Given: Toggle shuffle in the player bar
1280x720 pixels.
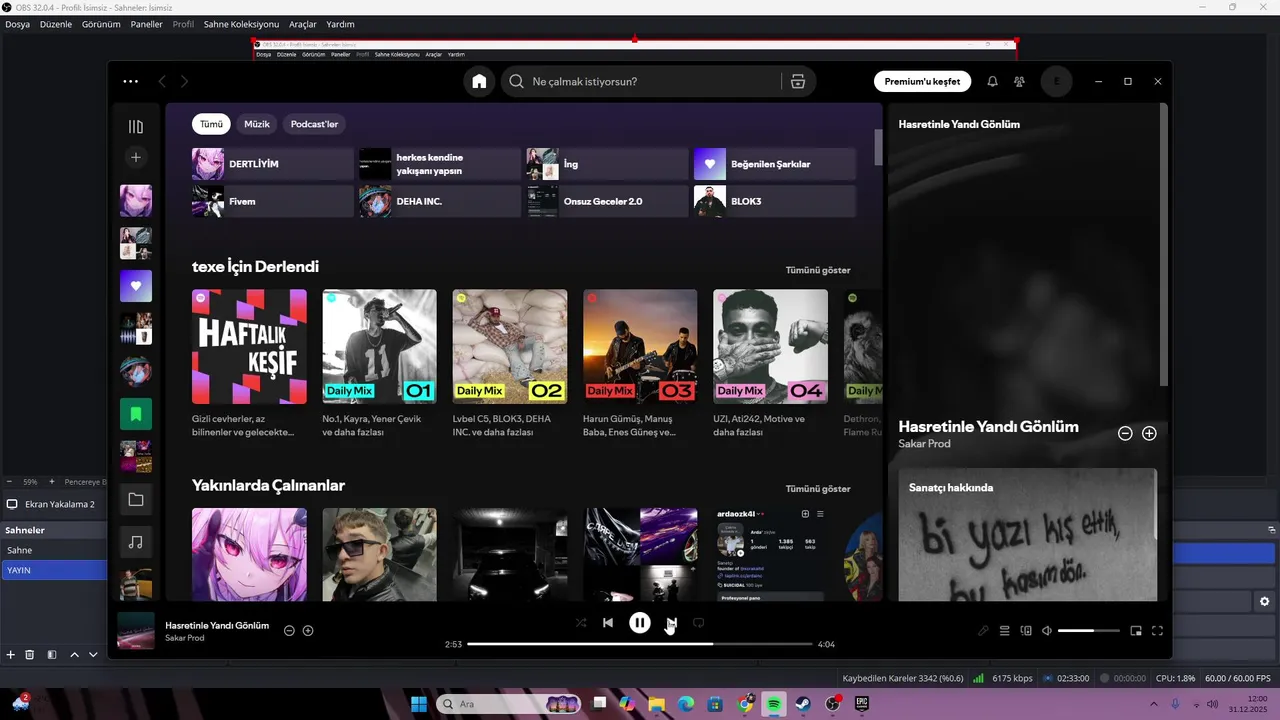Looking at the screenshot, I should [x=581, y=623].
